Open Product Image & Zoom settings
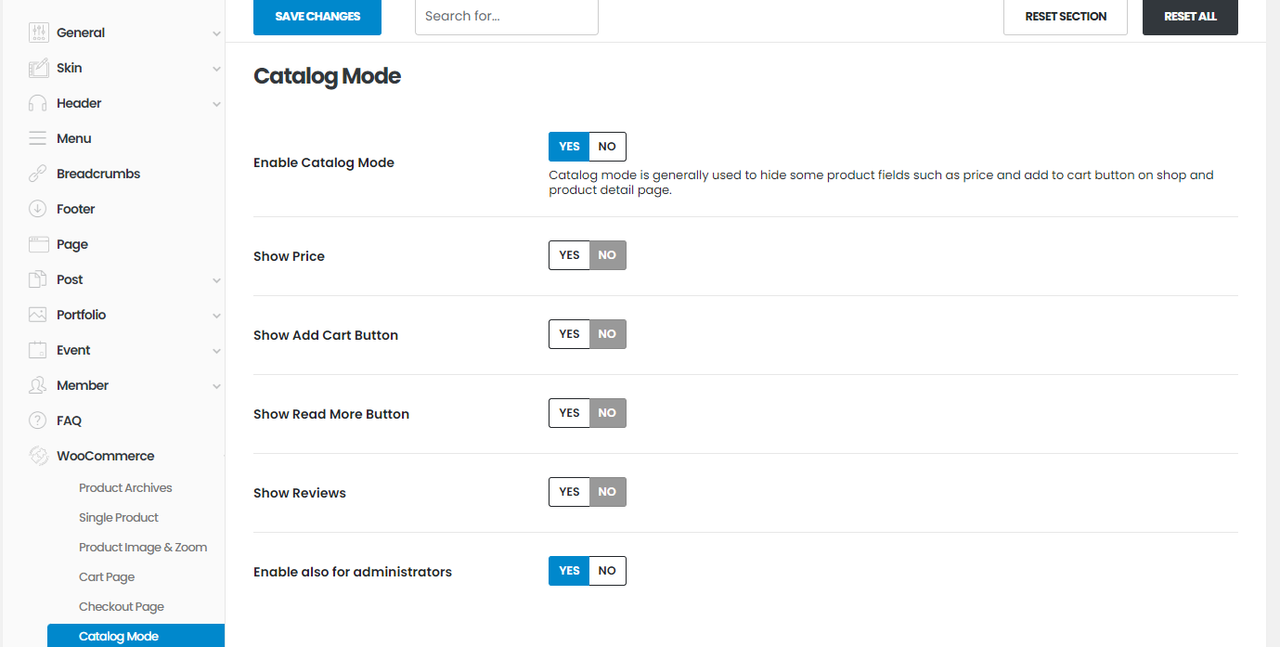Viewport: 1280px width, 647px height. point(143,547)
